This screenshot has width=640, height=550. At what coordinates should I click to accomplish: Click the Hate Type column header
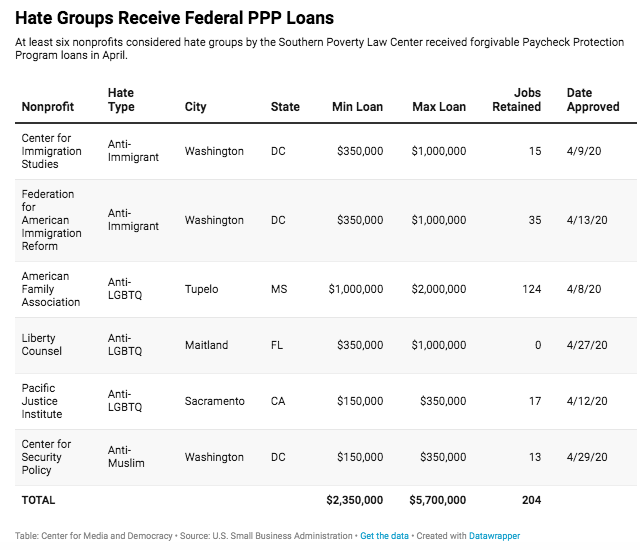[121, 100]
